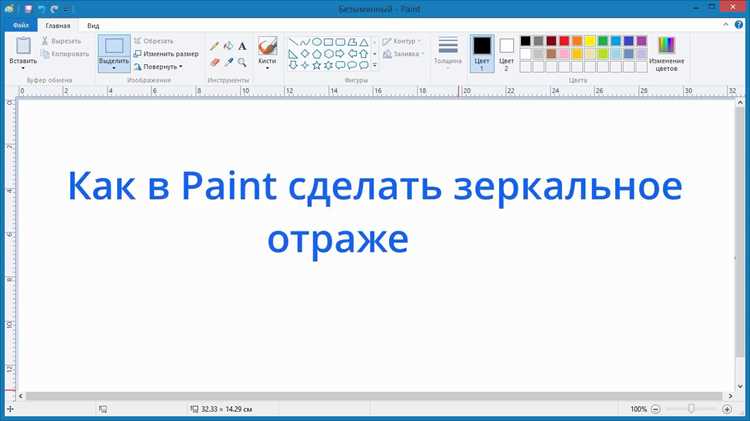750x421 pixels.
Task: Choose the Oval shape
Action: [317, 42]
